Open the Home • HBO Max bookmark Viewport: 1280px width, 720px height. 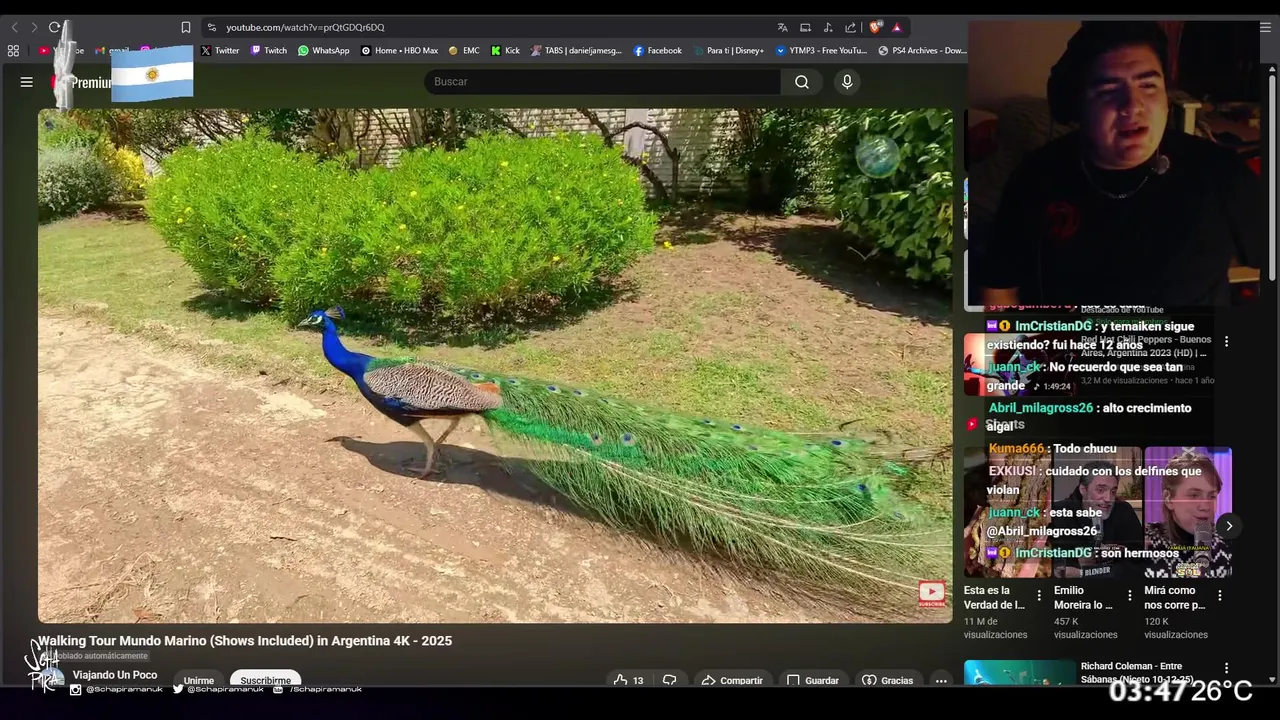tap(399, 50)
